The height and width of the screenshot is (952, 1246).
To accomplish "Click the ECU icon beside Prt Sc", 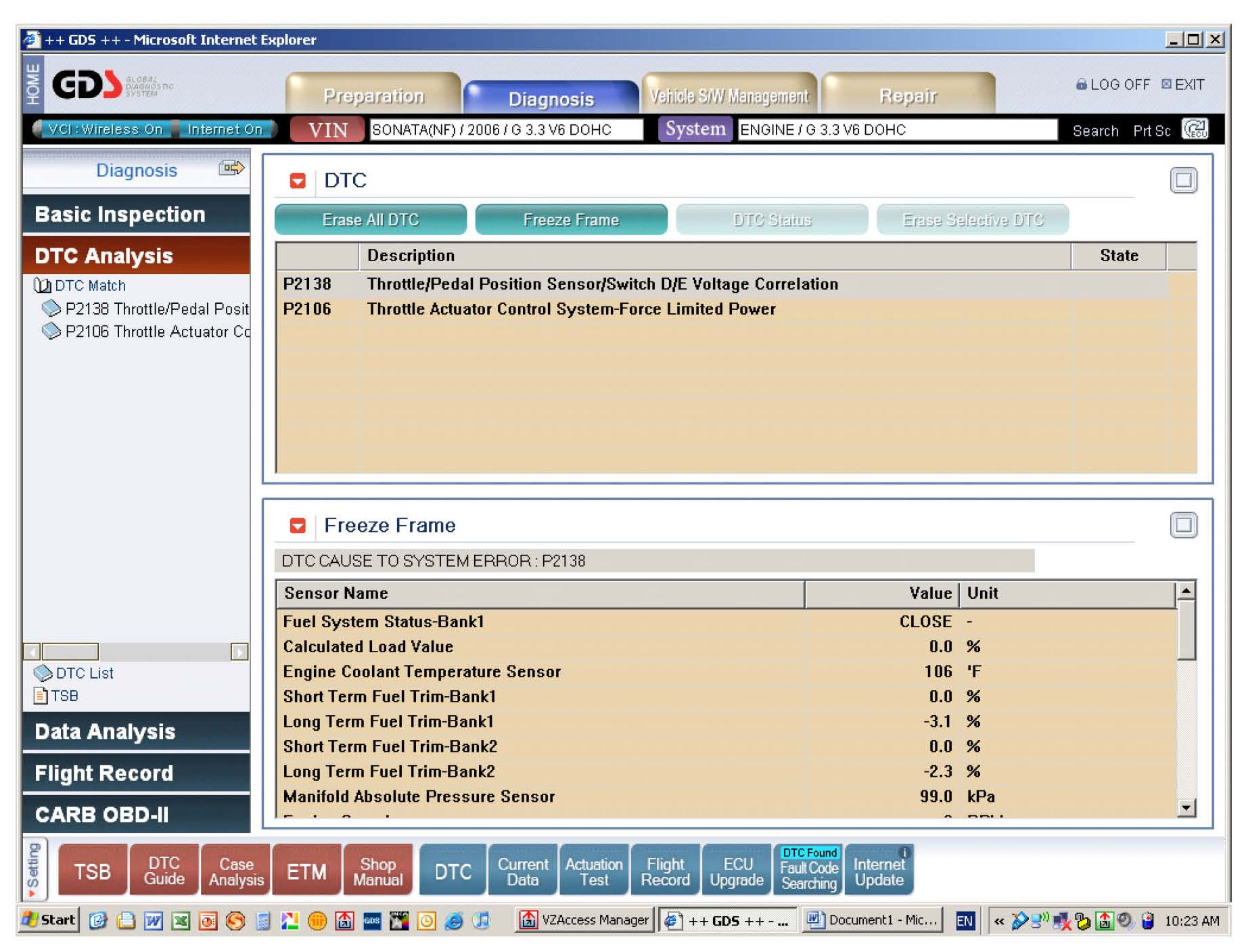I will click(1195, 129).
